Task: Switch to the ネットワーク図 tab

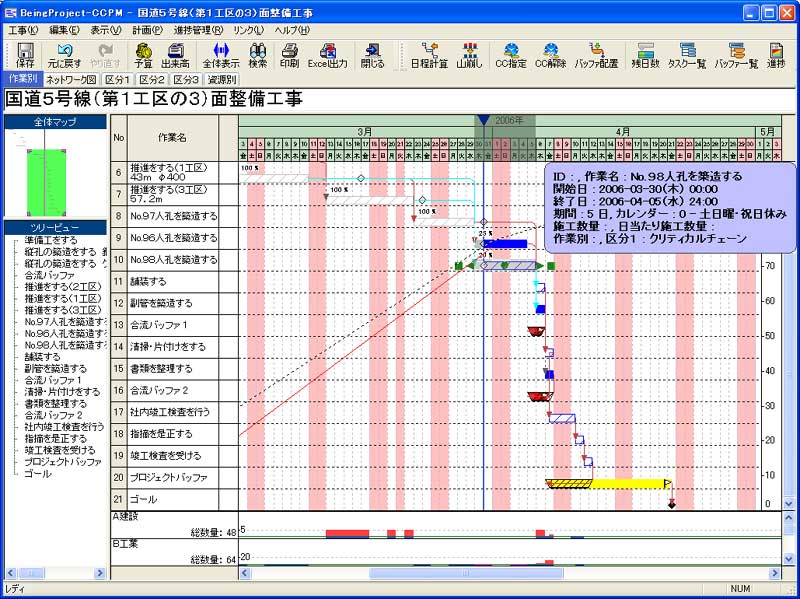Action: click(x=71, y=79)
